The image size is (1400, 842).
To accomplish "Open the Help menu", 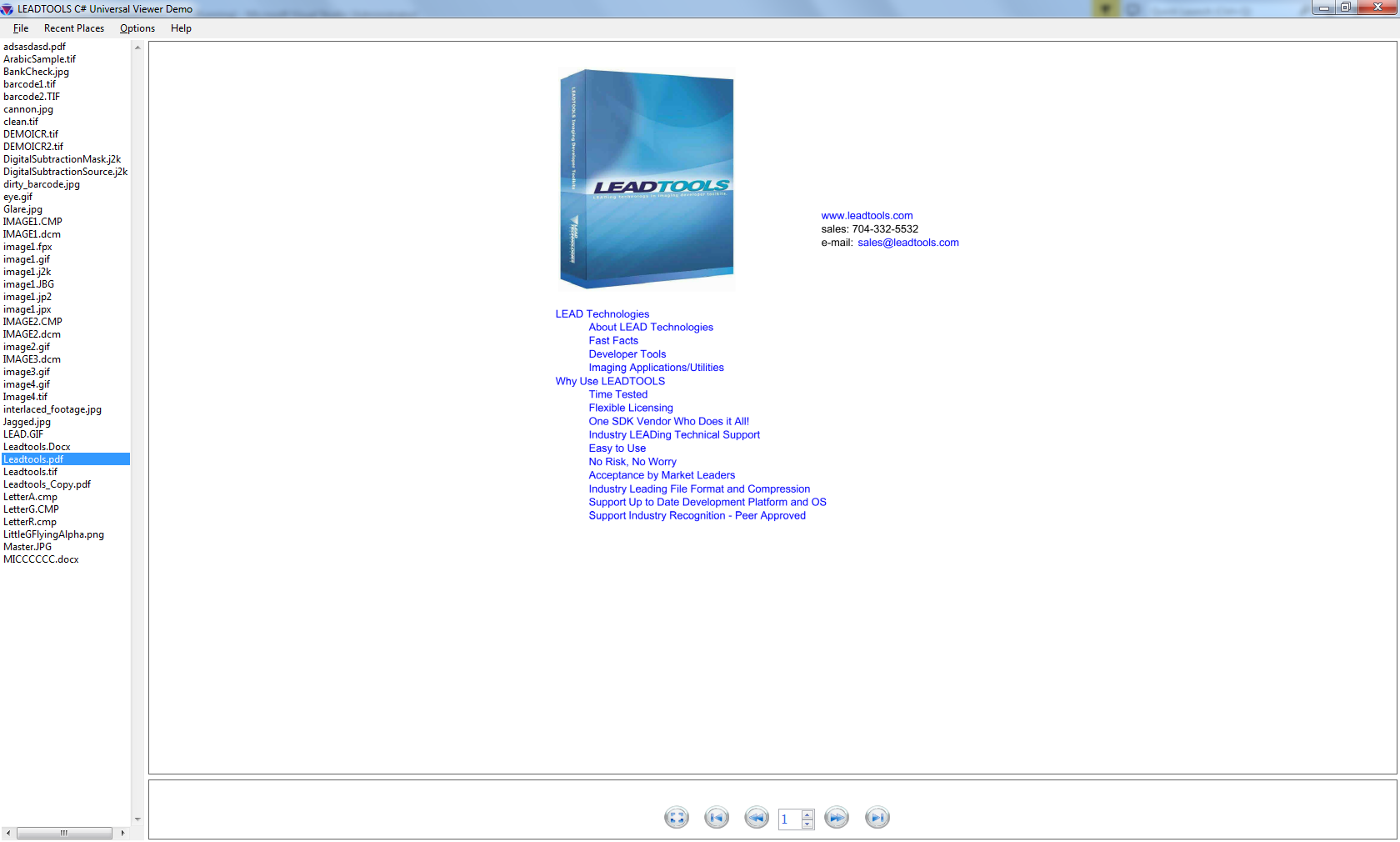I will coord(181,28).
